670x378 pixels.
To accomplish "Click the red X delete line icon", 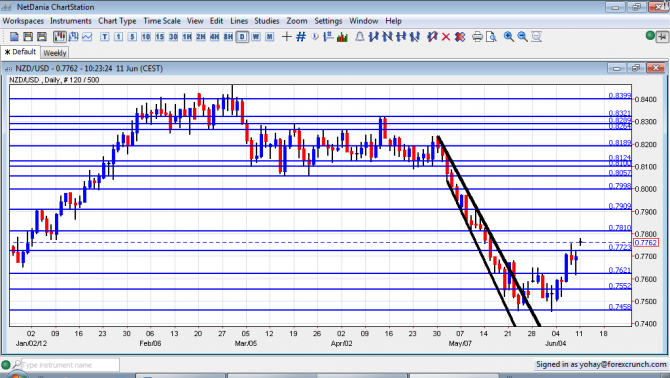I will tap(446, 37).
